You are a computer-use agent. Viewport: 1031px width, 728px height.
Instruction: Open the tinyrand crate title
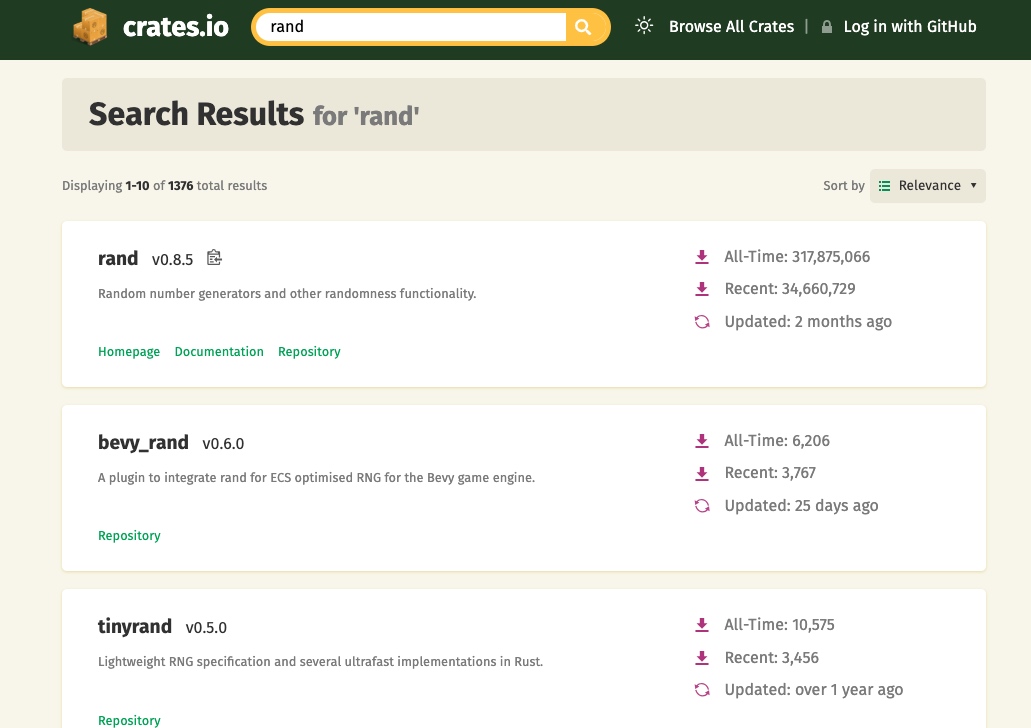[135, 627]
